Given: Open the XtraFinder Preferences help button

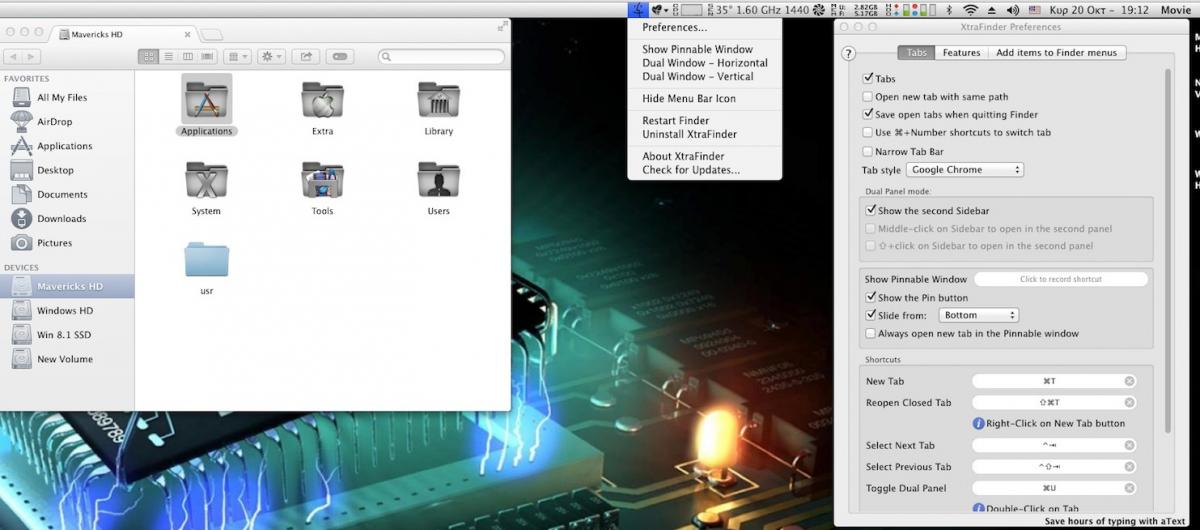Looking at the screenshot, I should coord(849,53).
